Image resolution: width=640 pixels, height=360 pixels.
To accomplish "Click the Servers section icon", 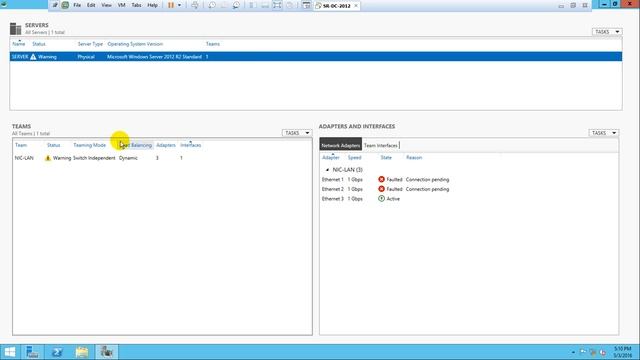I will (x=16, y=29).
